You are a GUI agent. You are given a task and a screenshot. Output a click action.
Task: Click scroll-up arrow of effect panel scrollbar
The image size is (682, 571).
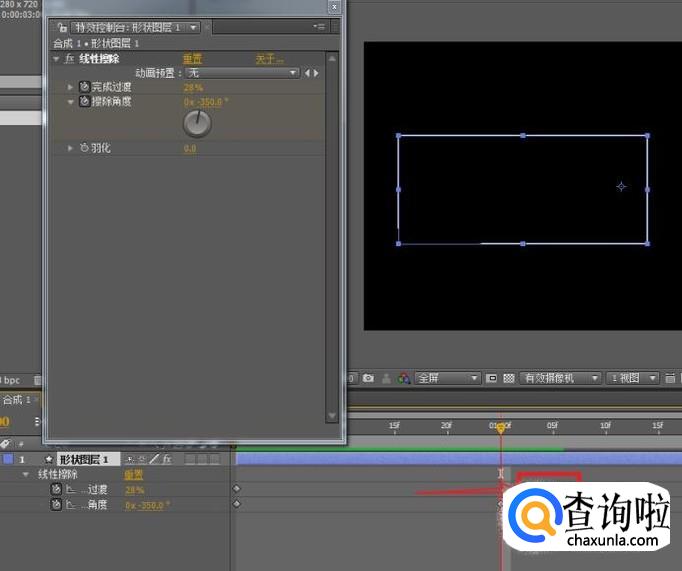332,58
